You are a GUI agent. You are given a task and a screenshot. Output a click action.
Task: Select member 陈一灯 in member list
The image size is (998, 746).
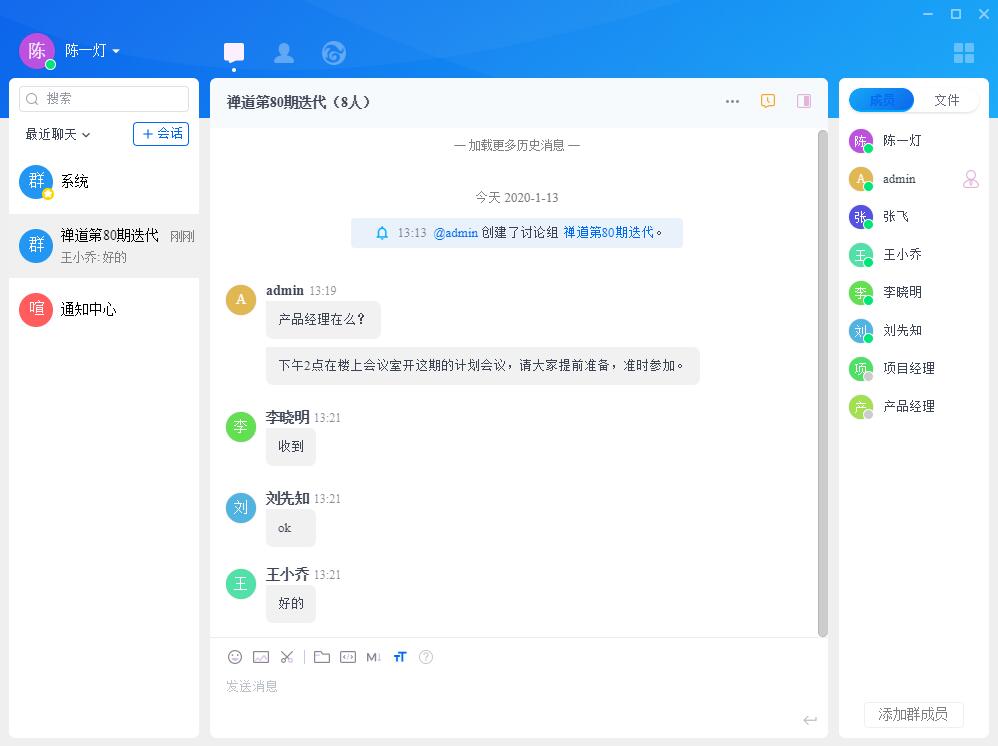pyautogui.click(x=913, y=141)
